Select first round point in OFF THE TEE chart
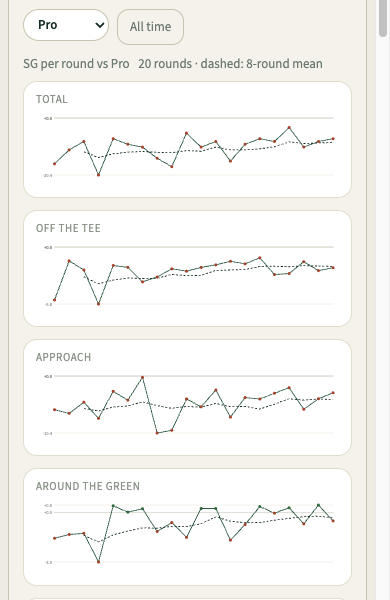Viewport: 390px width, 600px height. (x=55, y=300)
